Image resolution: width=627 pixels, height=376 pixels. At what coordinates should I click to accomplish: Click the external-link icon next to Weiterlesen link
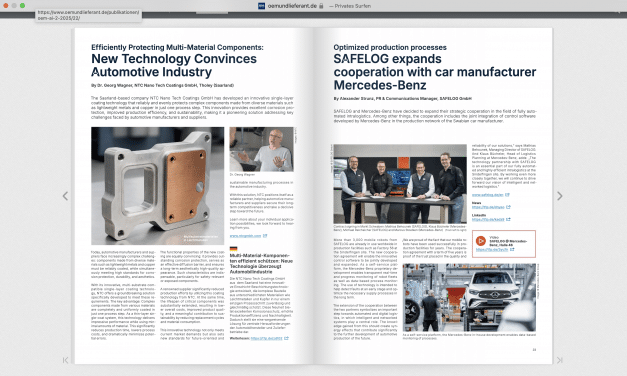click(x=286, y=338)
